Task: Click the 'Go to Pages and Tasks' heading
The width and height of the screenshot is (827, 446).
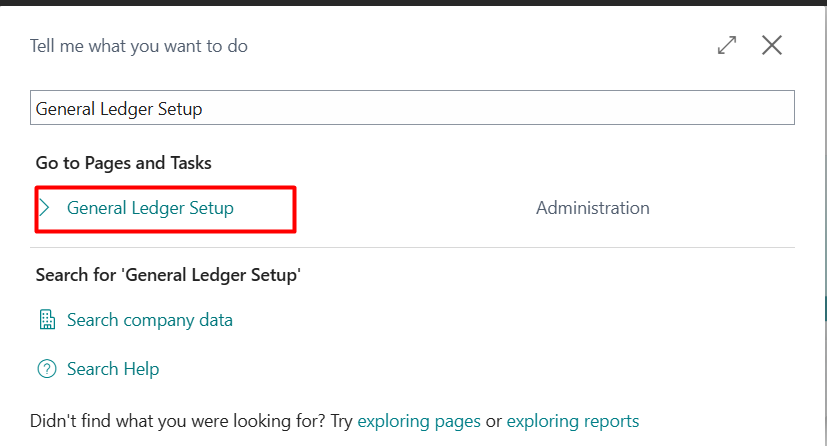Action: coord(124,162)
